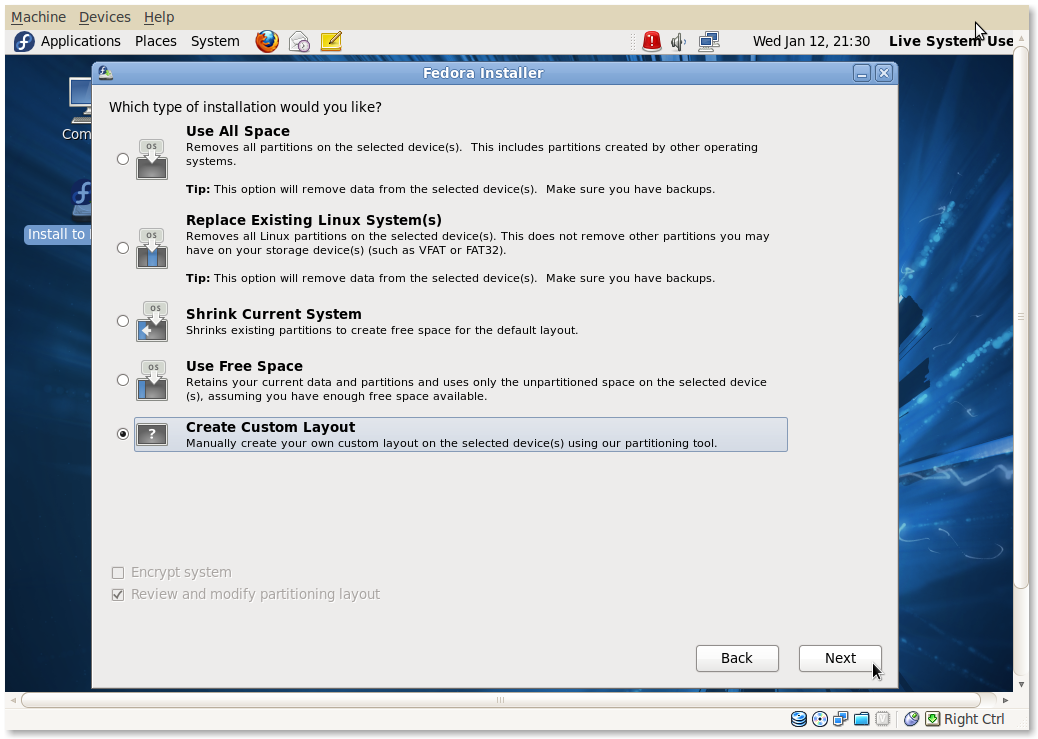The width and height of the screenshot is (1038, 739).
Task: Click the Use All Space disk icon
Action: click(x=152, y=159)
